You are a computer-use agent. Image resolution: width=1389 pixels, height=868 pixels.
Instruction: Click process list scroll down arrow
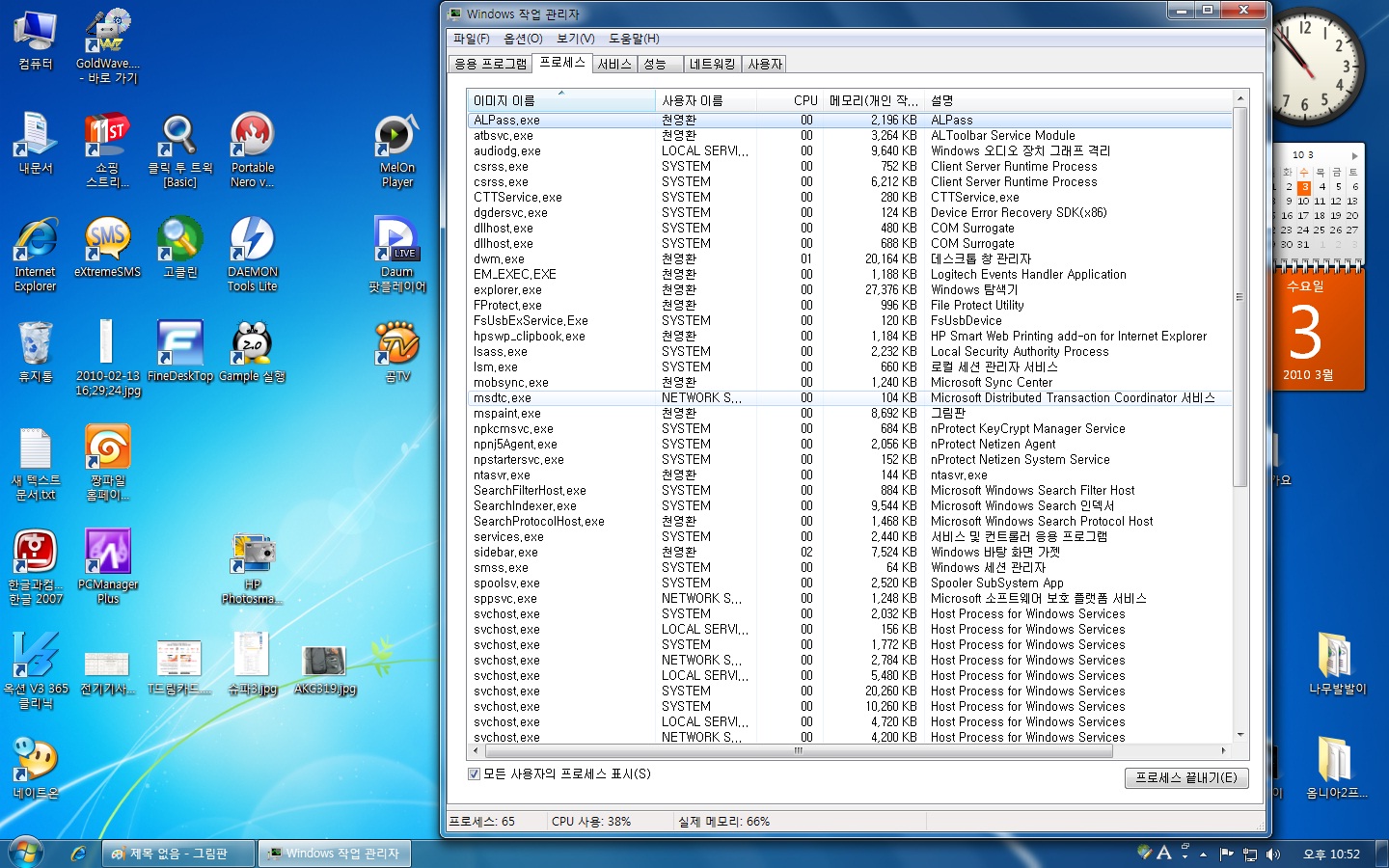point(1240,735)
